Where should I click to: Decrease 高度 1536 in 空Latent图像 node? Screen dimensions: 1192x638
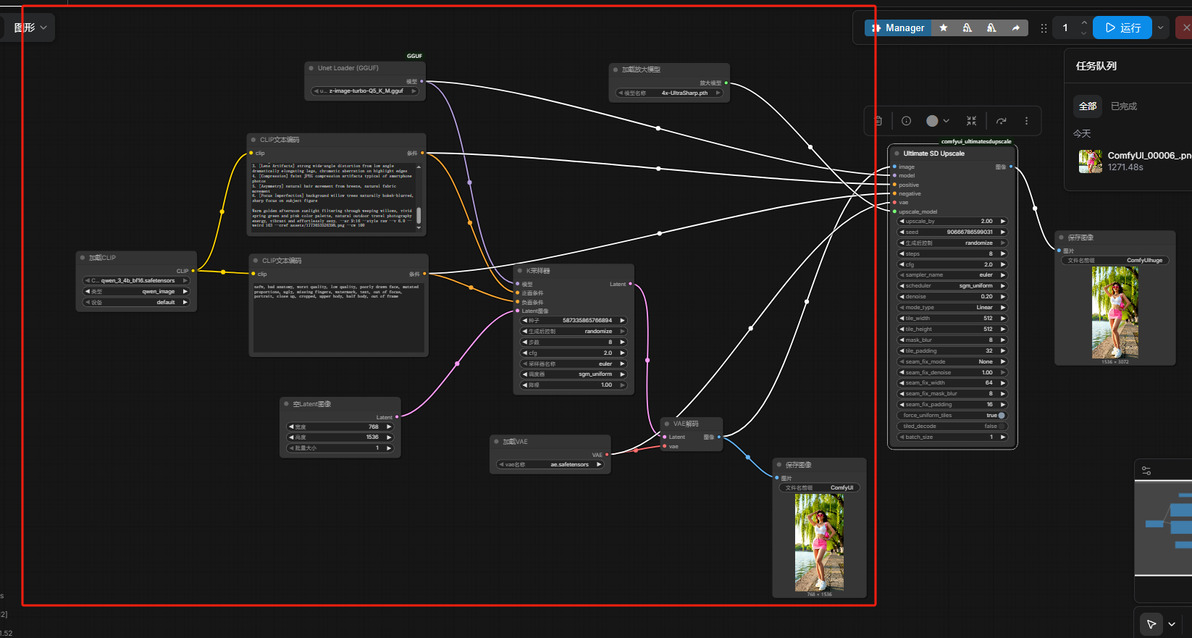coord(291,437)
